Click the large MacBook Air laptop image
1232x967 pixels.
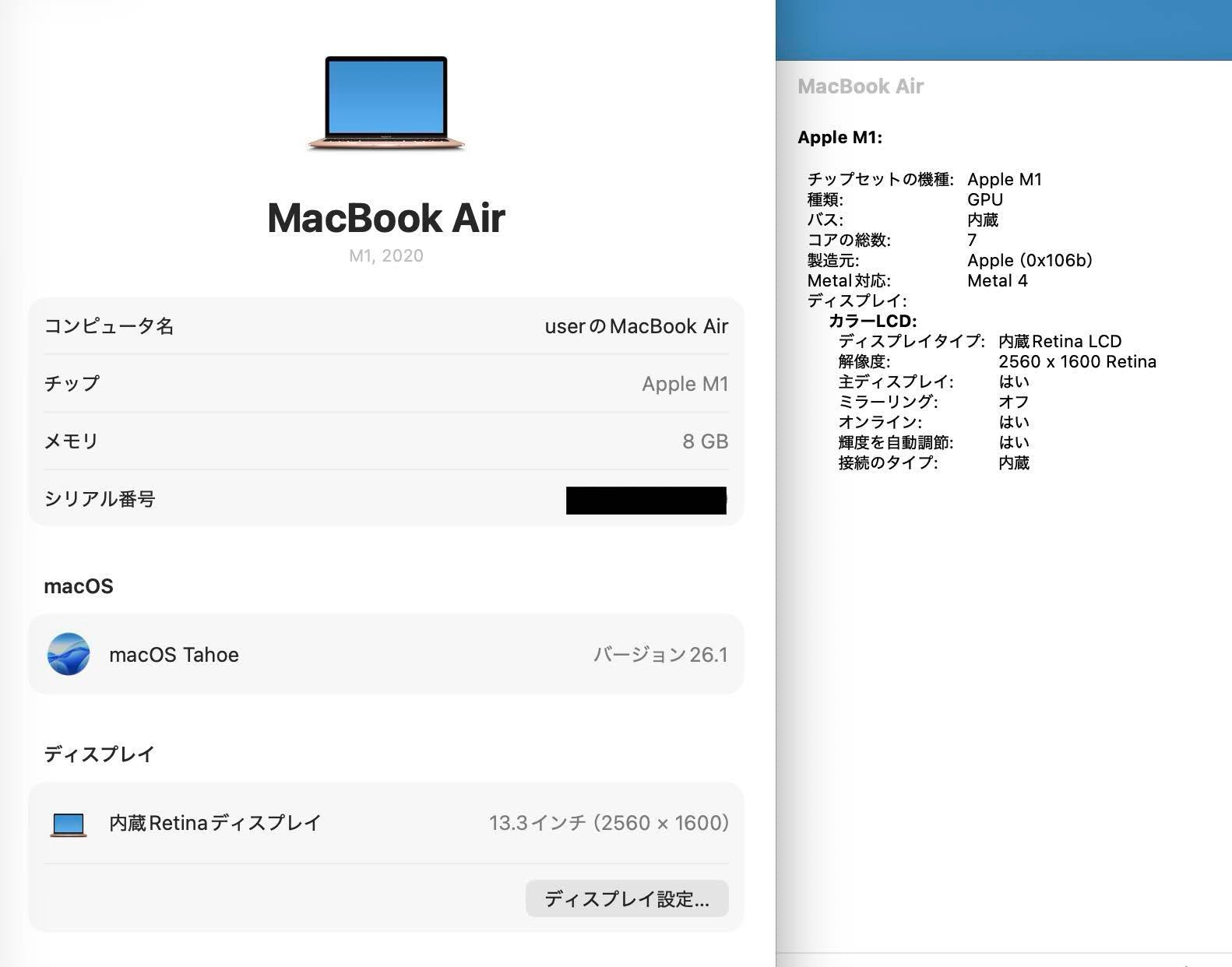386,102
